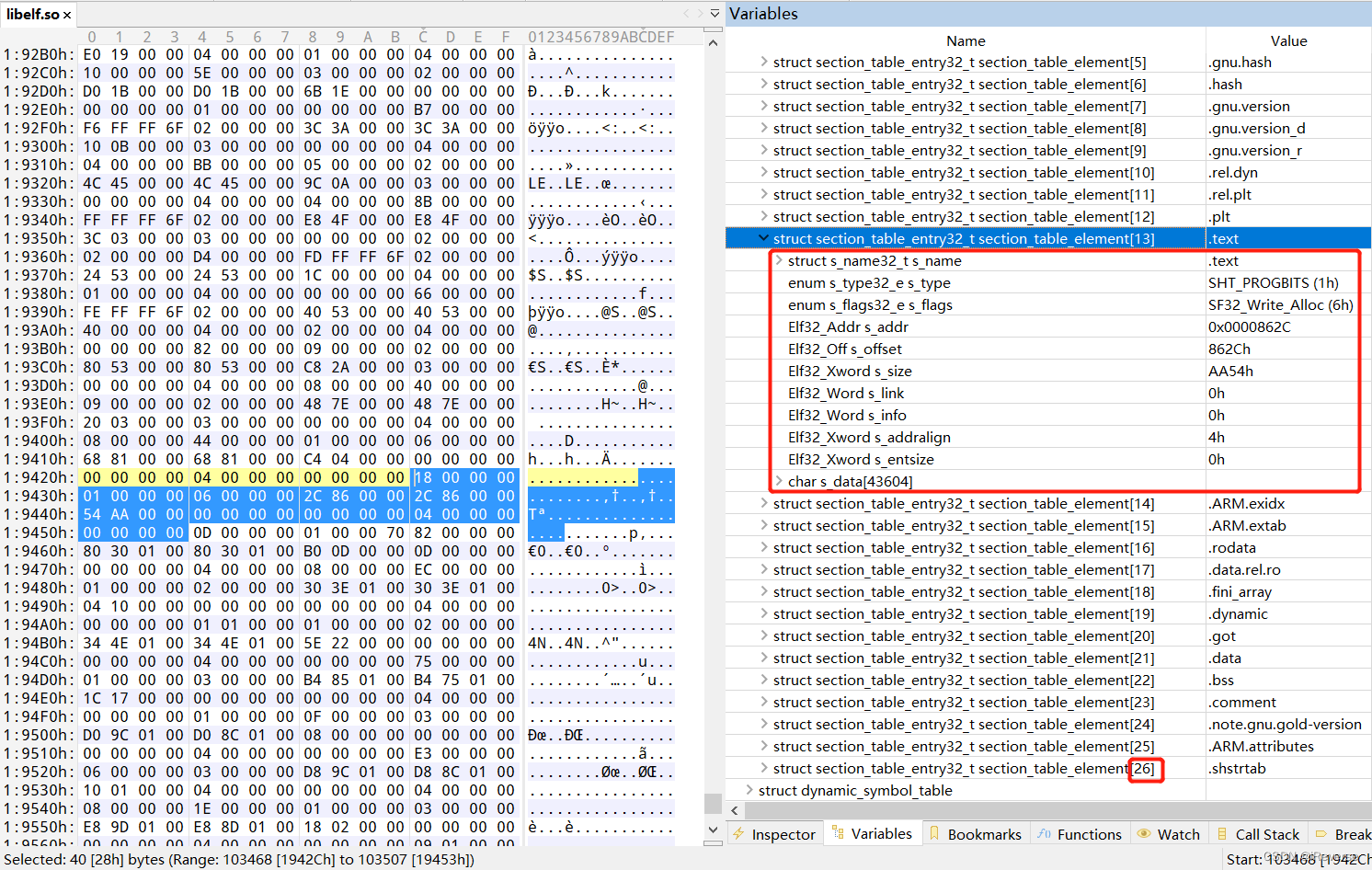Expand section_table_element[5] .gnu.hash row
The image size is (1372, 870).
point(764,62)
